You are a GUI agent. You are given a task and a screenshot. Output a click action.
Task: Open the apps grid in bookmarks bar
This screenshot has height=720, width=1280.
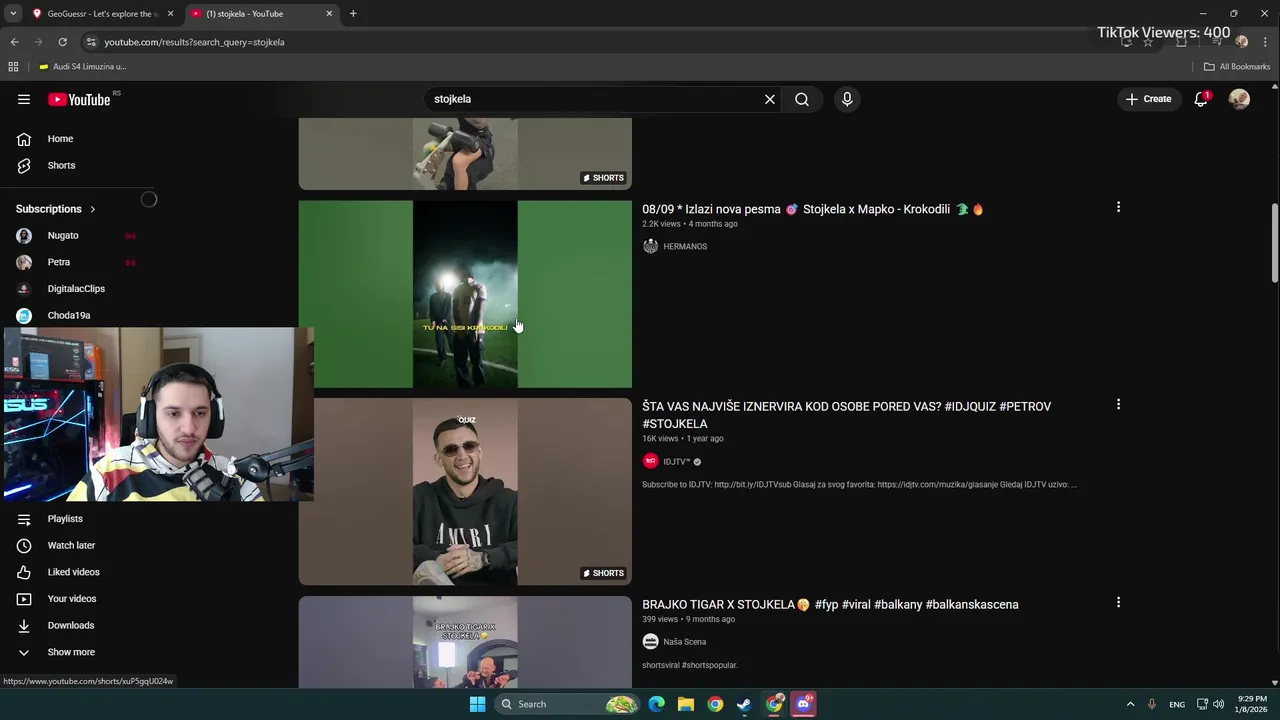13,67
